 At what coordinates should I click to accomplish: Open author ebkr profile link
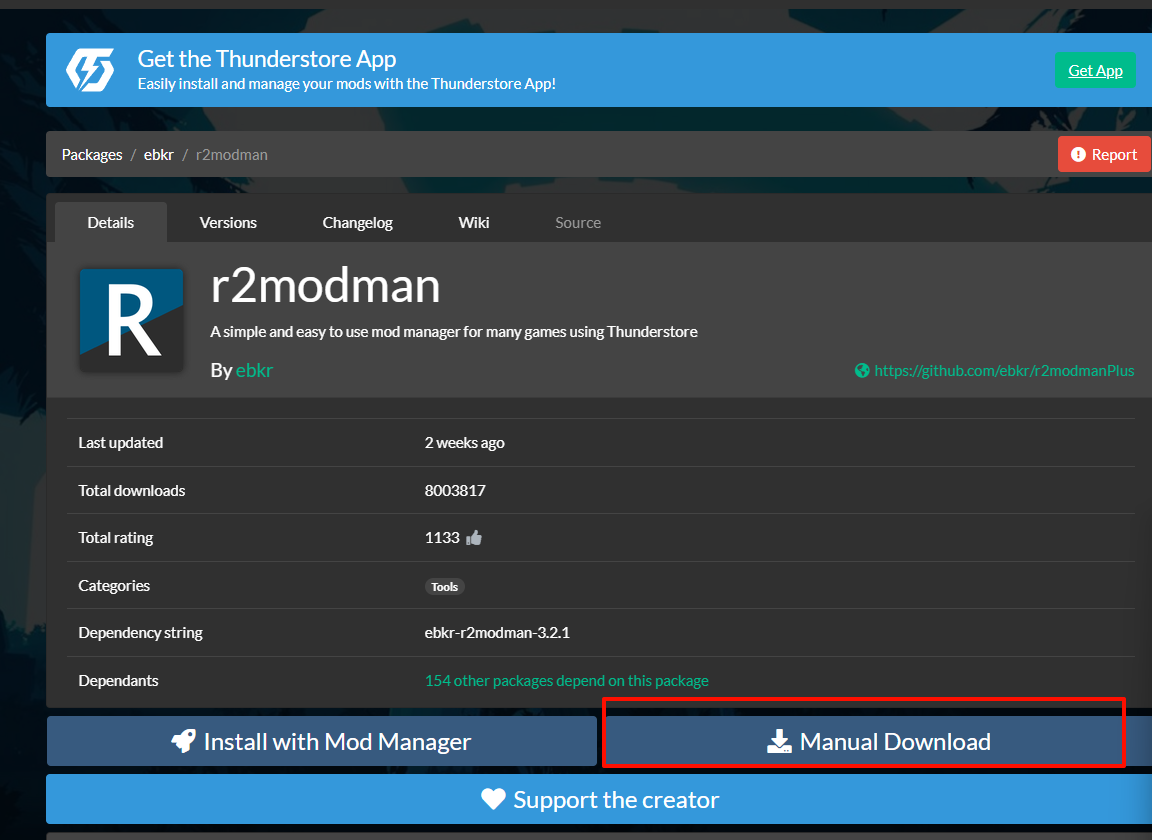click(254, 370)
